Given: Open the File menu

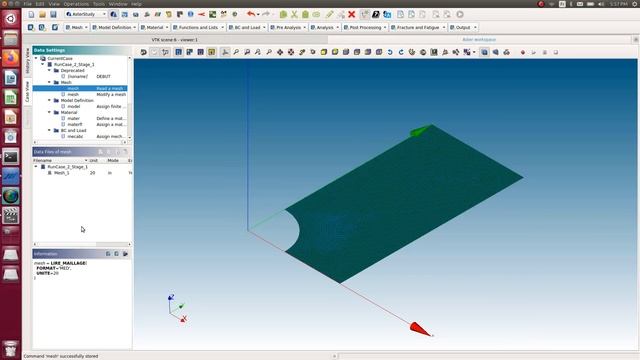Looking at the screenshot, I should (27, 4).
